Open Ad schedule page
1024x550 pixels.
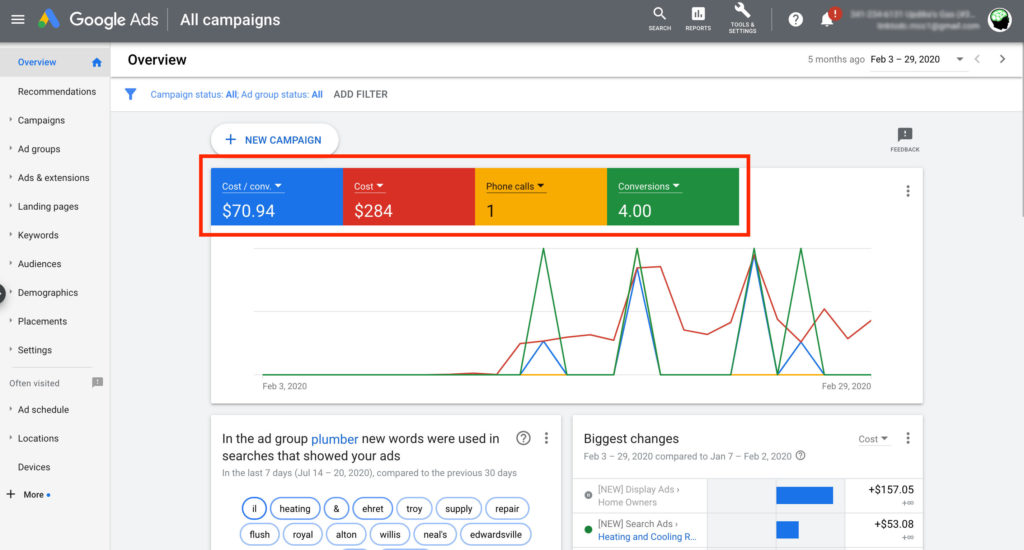(x=43, y=410)
